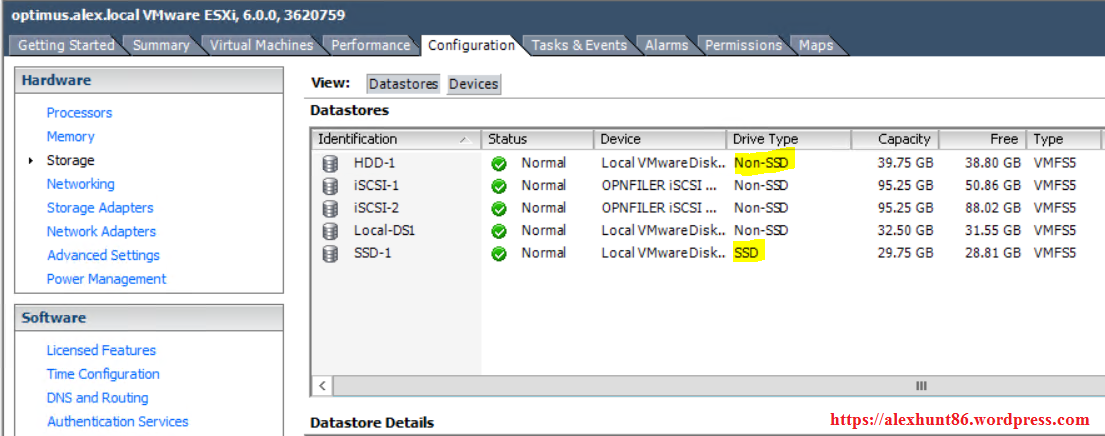Select the Configuration tab
The image size is (1105, 436).
(x=471, y=45)
